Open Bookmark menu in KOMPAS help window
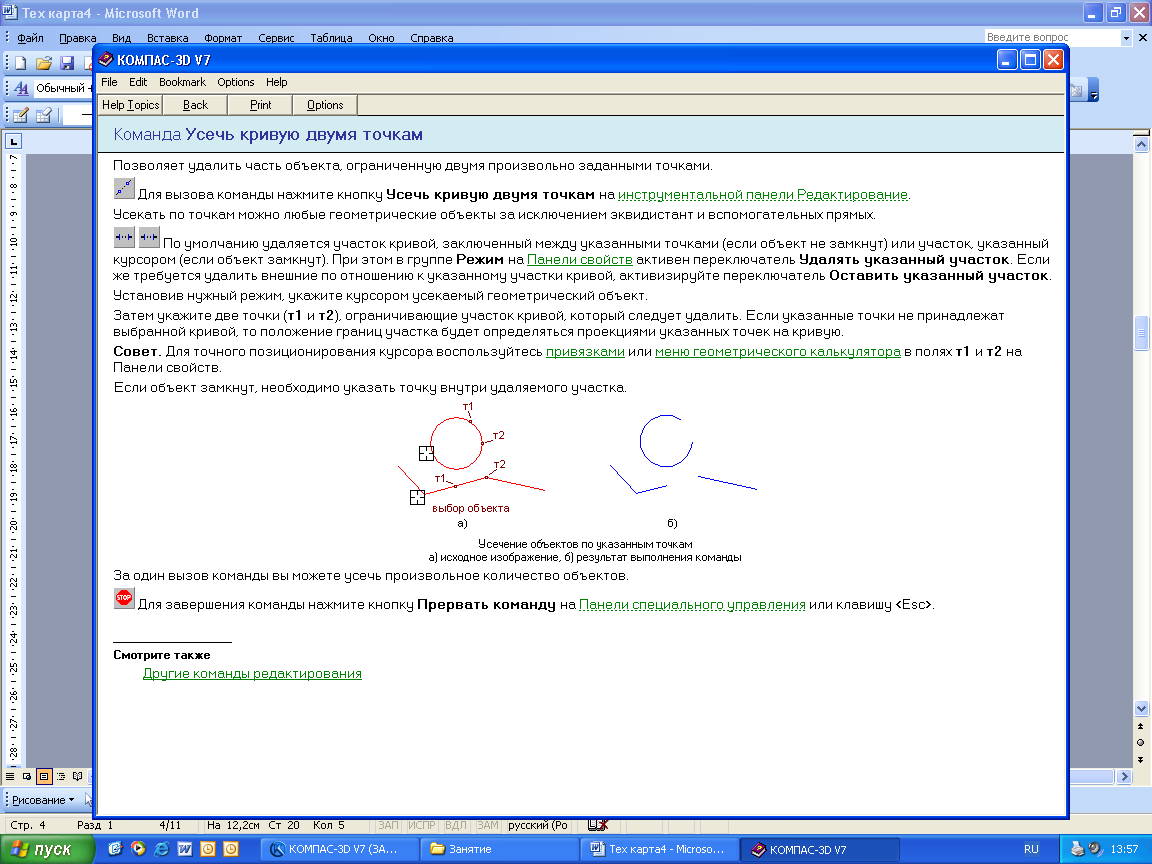 click(x=182, y=82)
